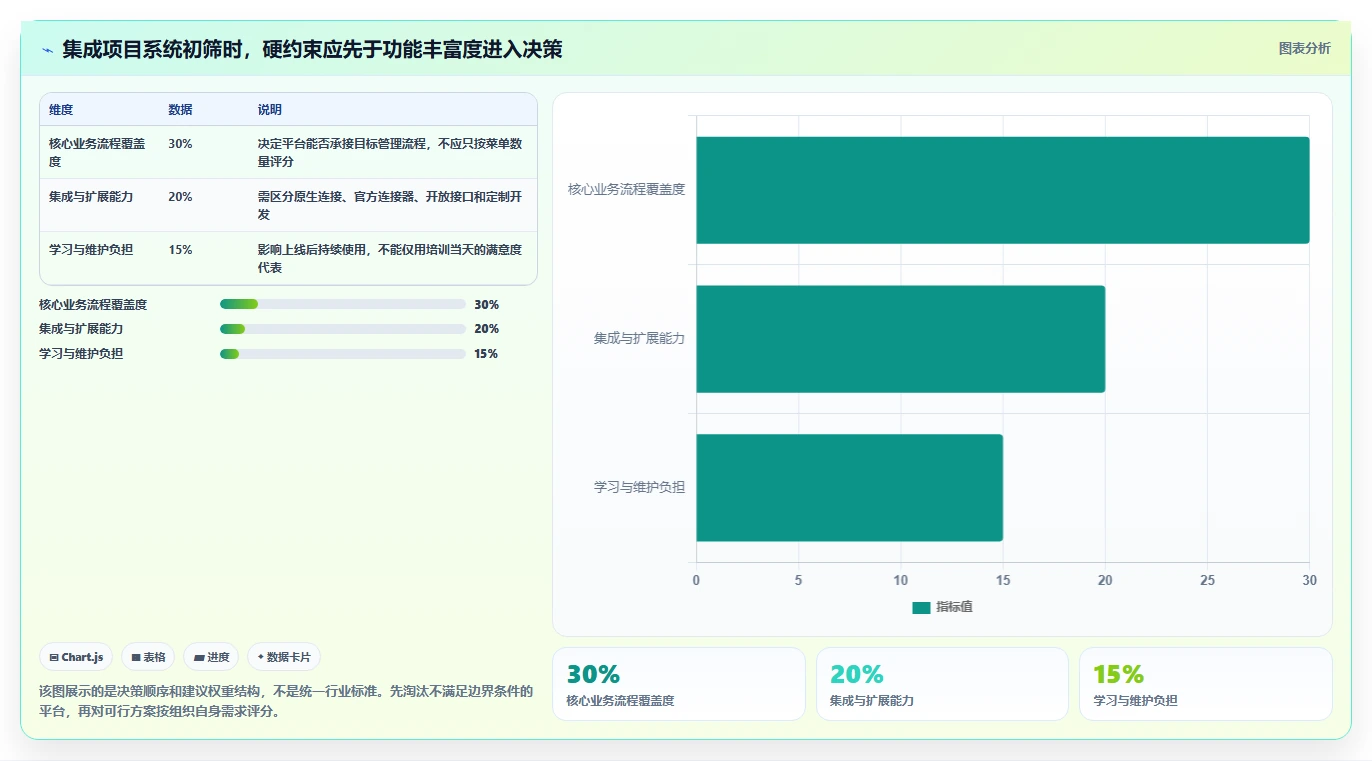Click the 15% value next to progress bar
1372x761 pixels.
[x=486, y=354]
